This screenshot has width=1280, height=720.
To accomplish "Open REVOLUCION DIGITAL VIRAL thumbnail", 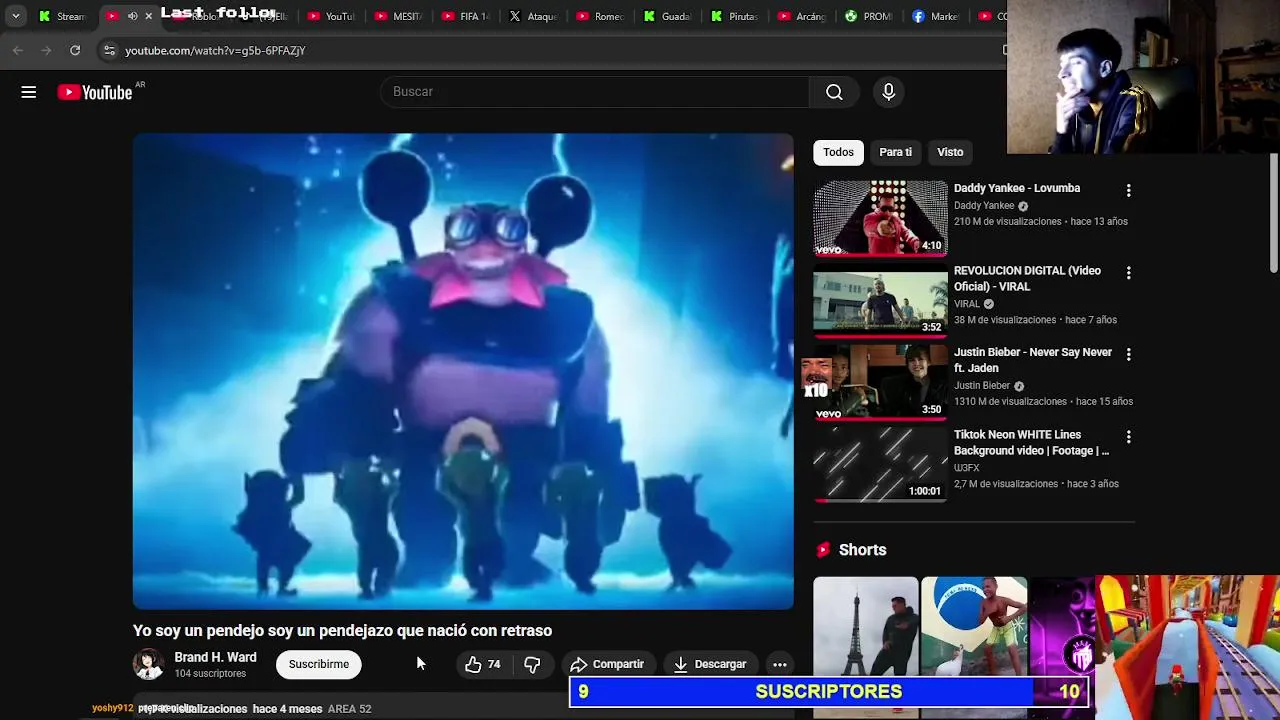I will click(x=880, y=300).
